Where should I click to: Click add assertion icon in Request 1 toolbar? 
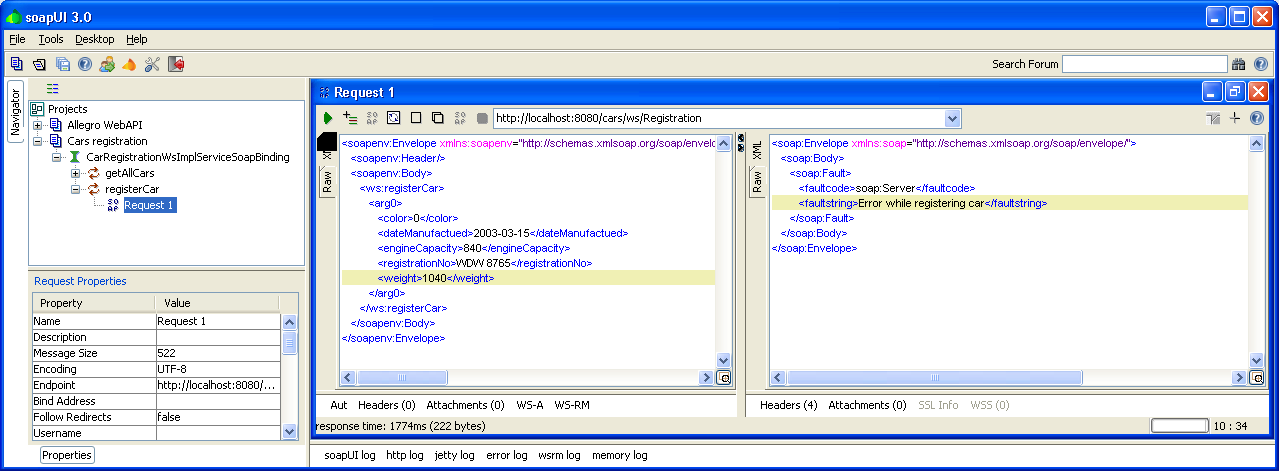pyautogui.click(x=350, y=118)
